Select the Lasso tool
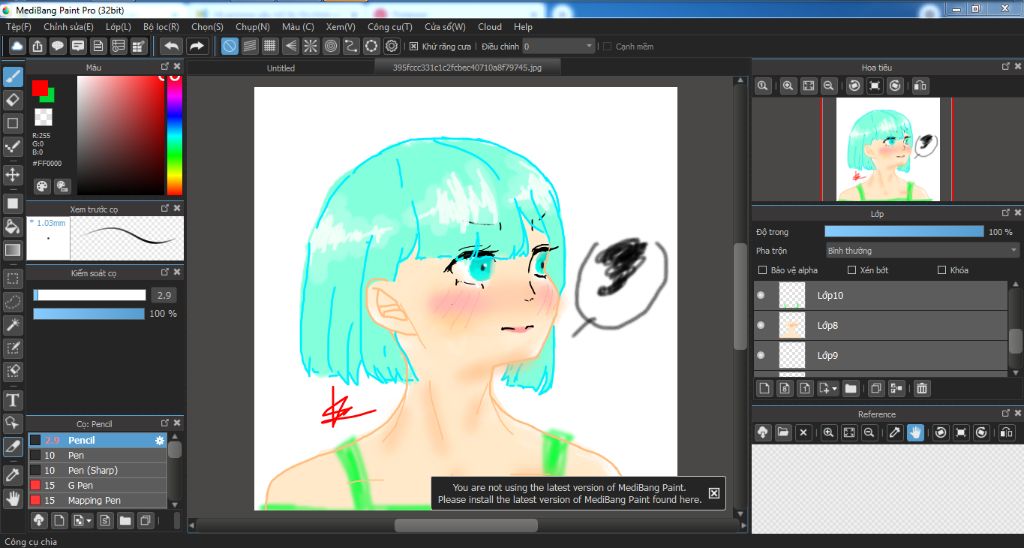 pos(12,302)
